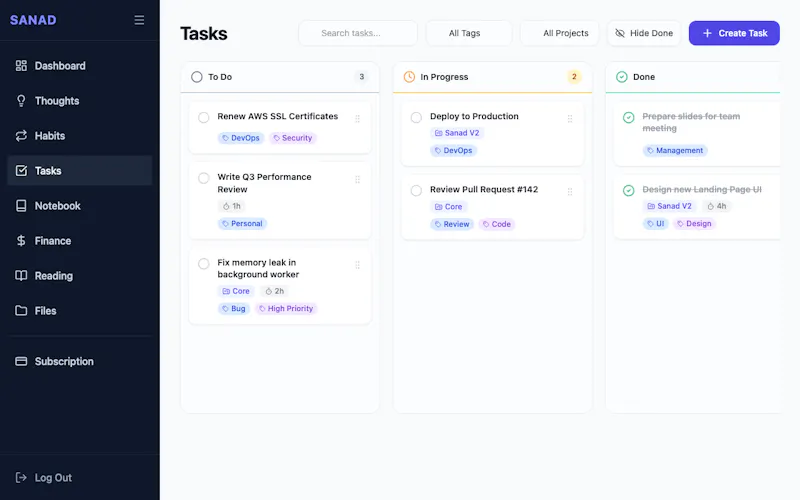The width and height of the screenshot is (800, 500).
Task: Click Core project badge on memory leak card
Action: coord(236,291)
